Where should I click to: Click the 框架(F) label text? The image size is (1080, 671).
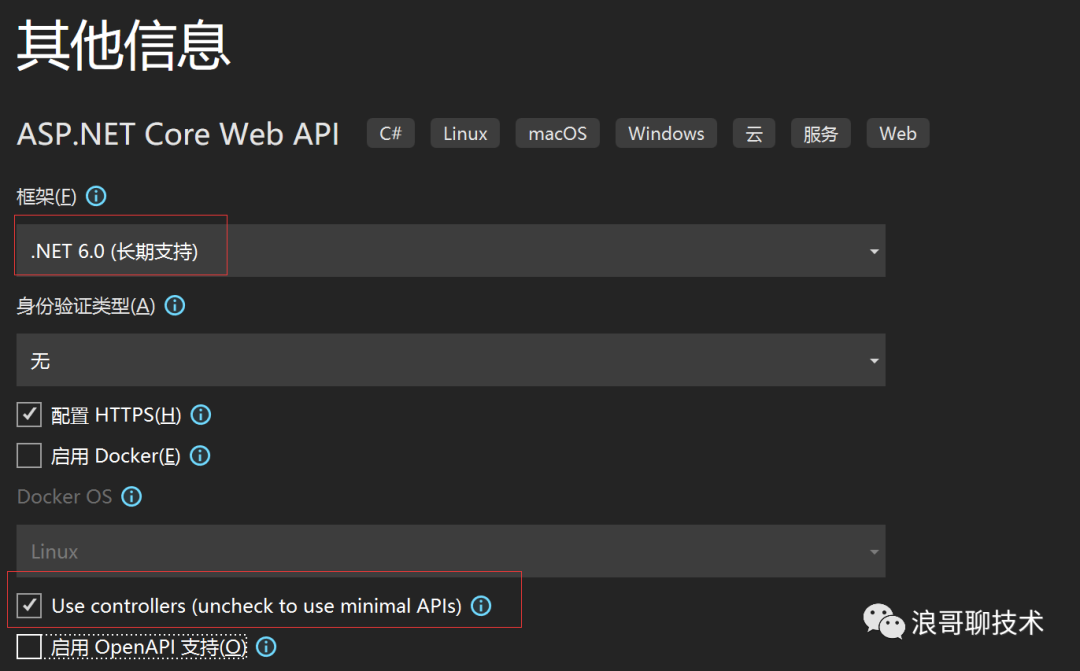tap(46, 197)
